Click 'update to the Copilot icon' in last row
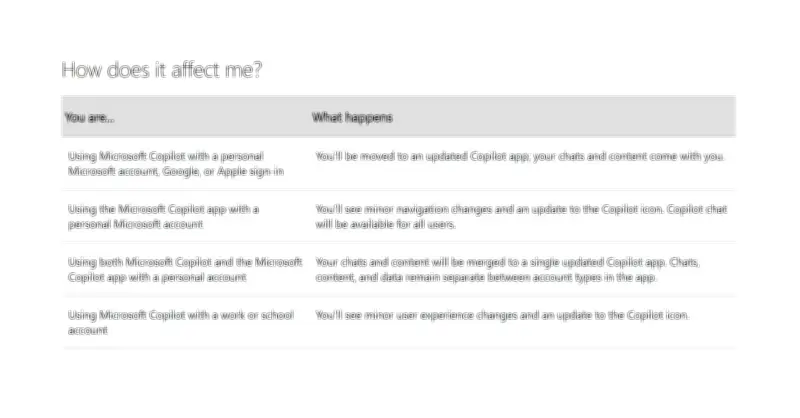This screenshot has height=418, width=800. point(622,315)
